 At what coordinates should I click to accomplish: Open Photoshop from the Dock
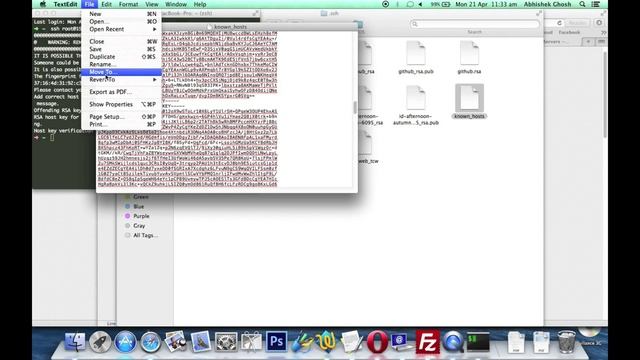click(x=276, y=342)
